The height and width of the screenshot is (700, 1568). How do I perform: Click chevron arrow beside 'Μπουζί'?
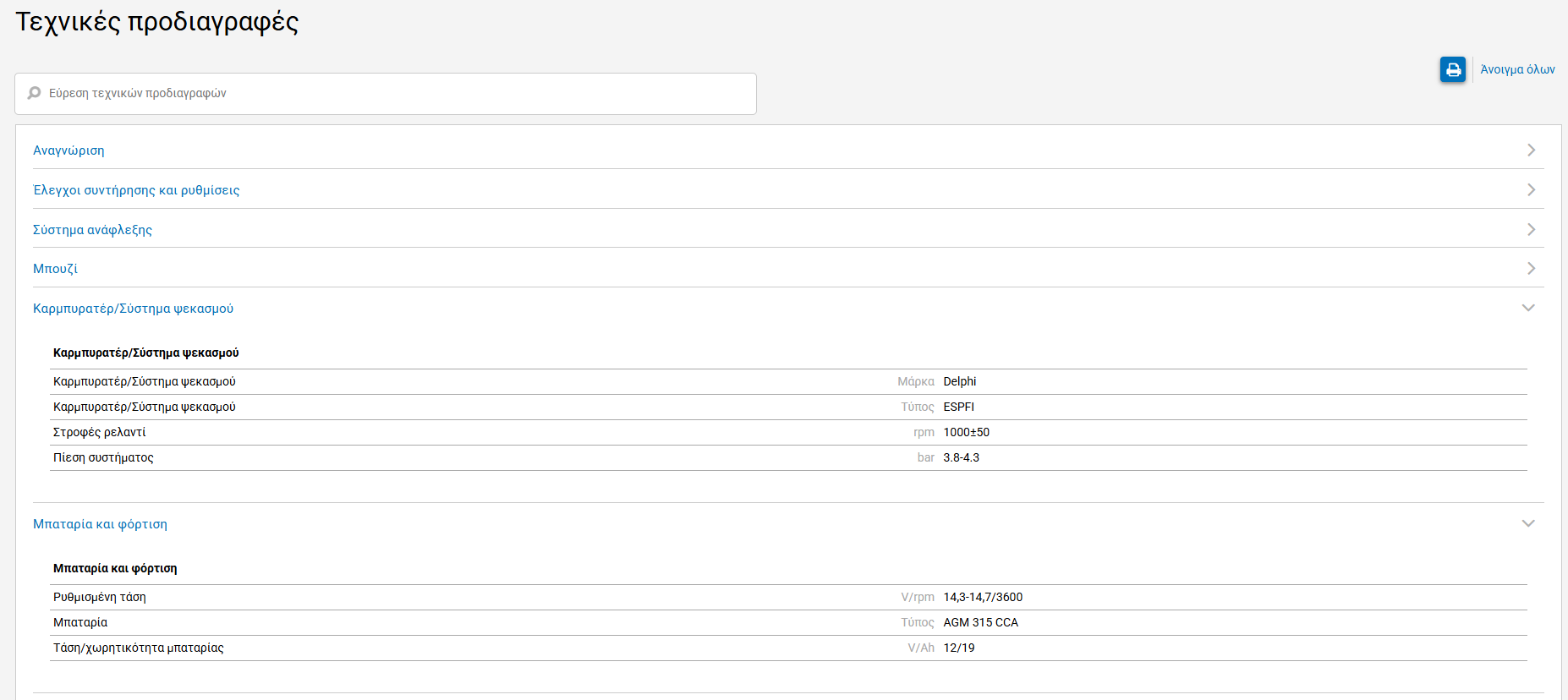(1531, 268)
